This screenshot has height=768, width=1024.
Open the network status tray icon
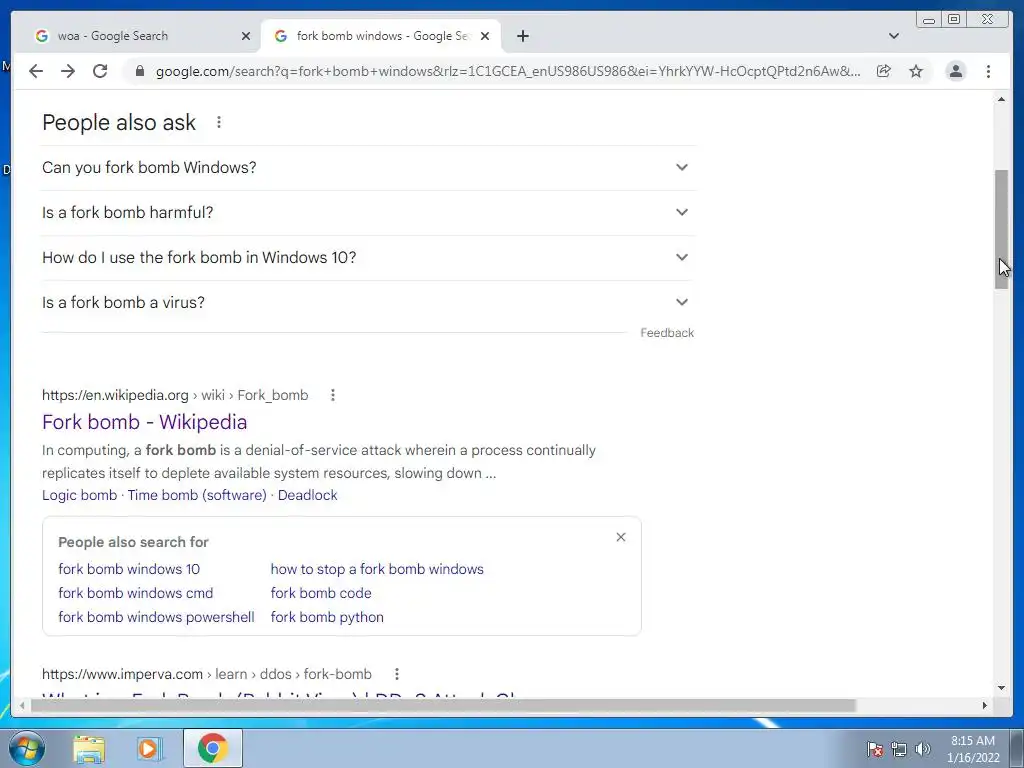pyautogui.click(x=899, y=749)
